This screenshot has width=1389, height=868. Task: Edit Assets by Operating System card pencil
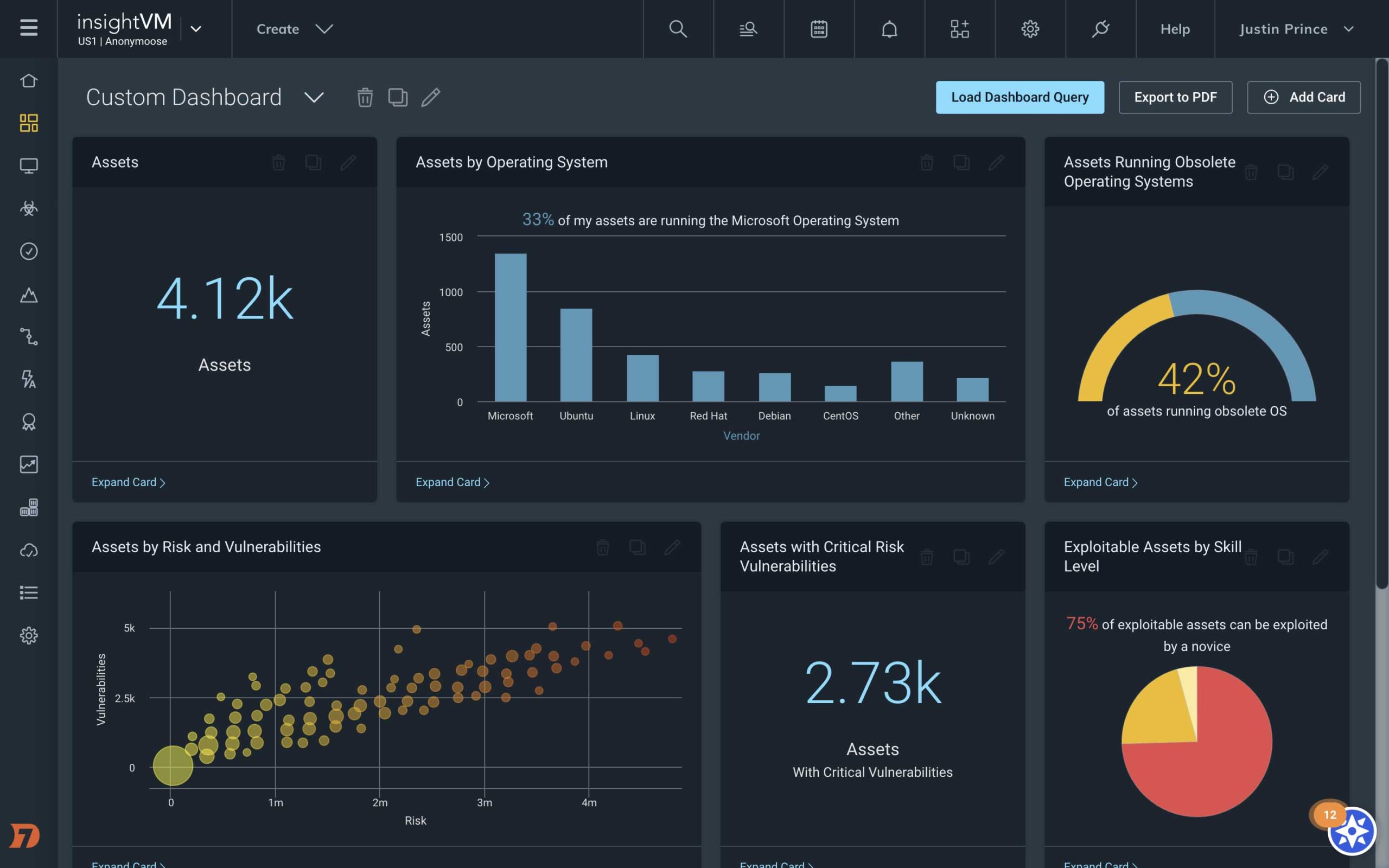[x=996, y=162]
